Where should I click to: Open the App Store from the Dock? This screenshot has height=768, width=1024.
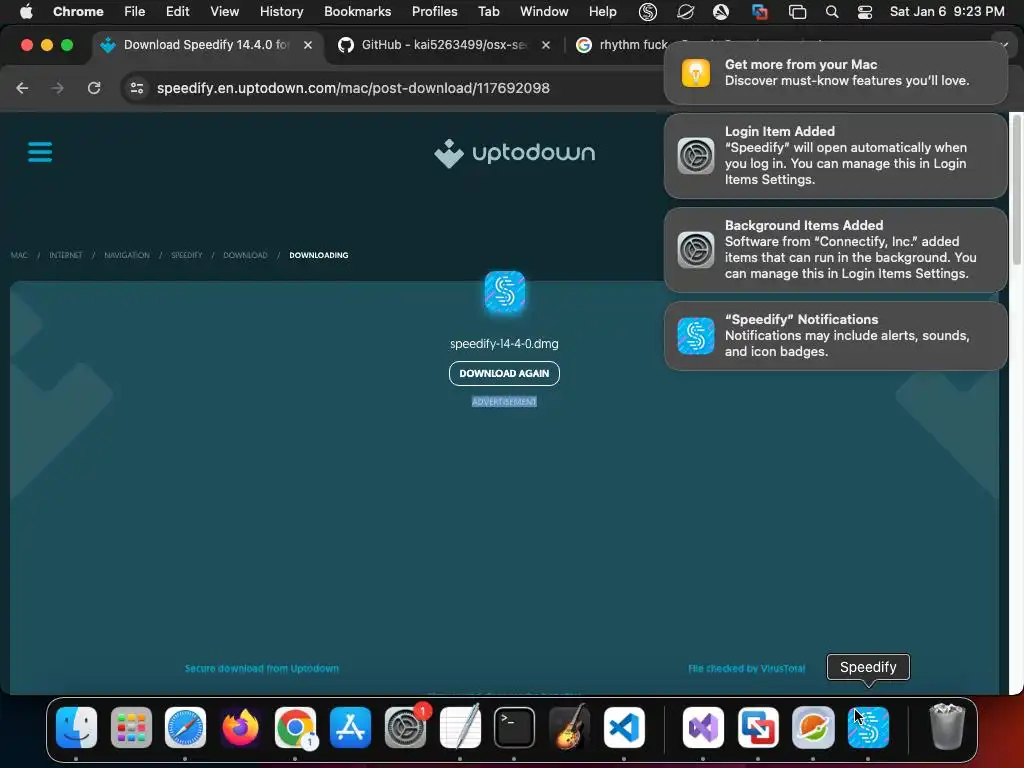coord(350,727)
